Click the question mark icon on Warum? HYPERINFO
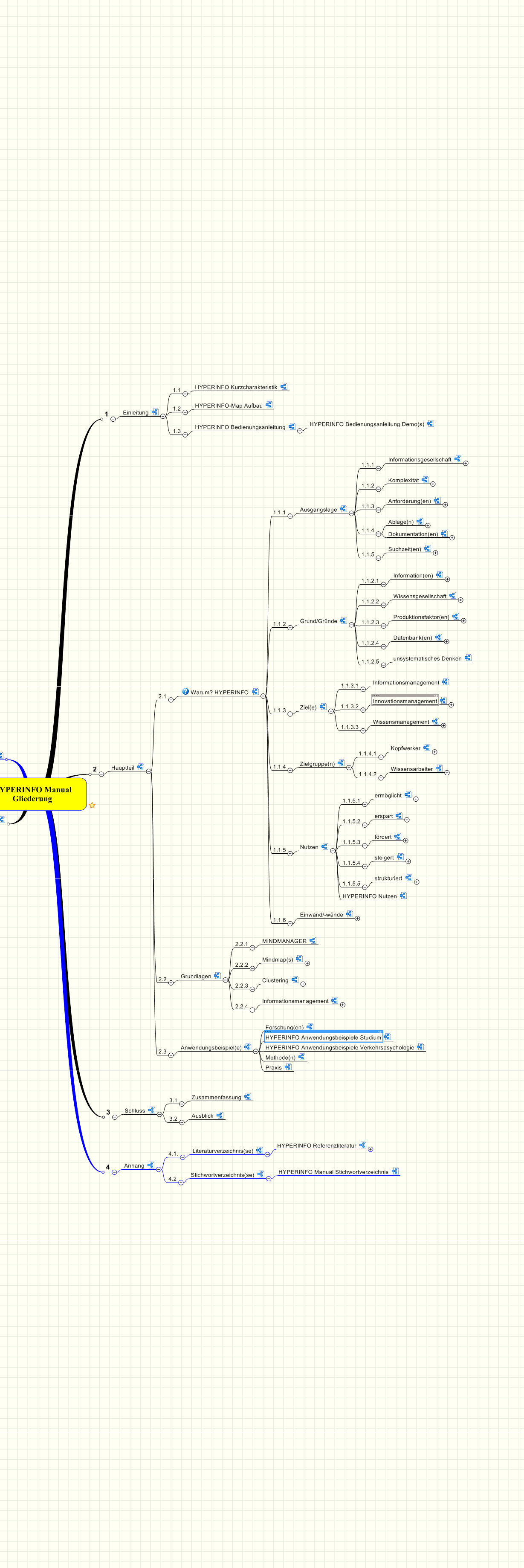Image resolution: width=524 pixels, height=1568 pixels. (185, 692)
